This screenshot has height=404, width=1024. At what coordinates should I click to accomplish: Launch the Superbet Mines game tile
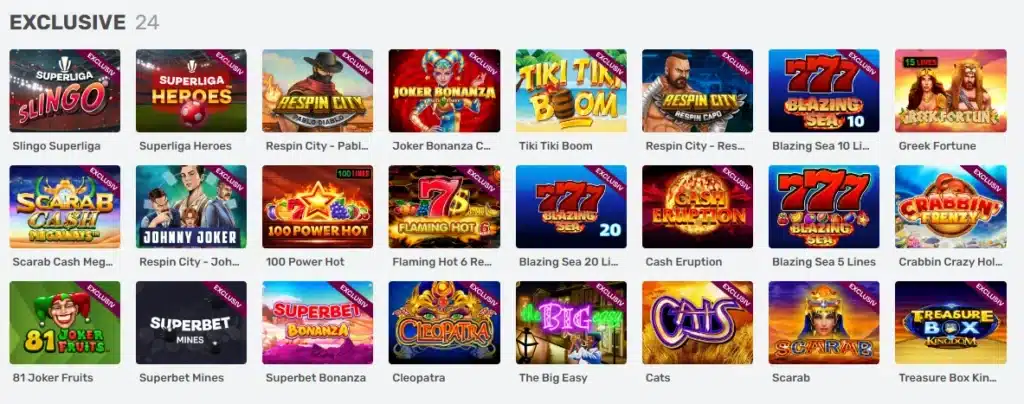(191, 322)
